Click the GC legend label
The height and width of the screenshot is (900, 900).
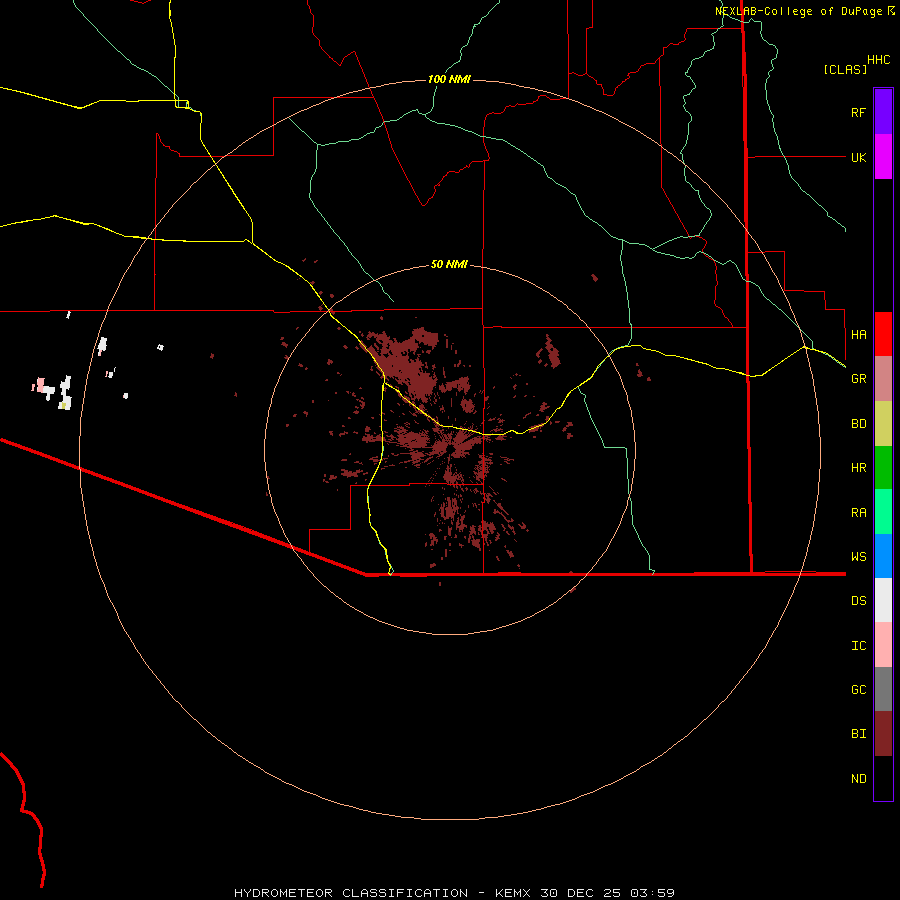point(858,690)
